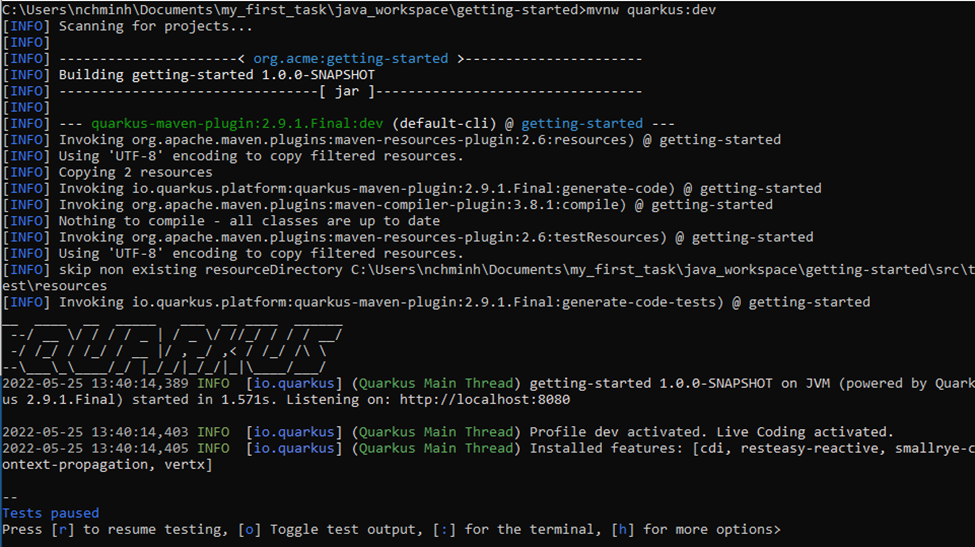The image size is (975, 547).
Task: Click green 'quarkus-maven-plugin:2.9.1.Final:dev' text
Action: tap(237, 124)
